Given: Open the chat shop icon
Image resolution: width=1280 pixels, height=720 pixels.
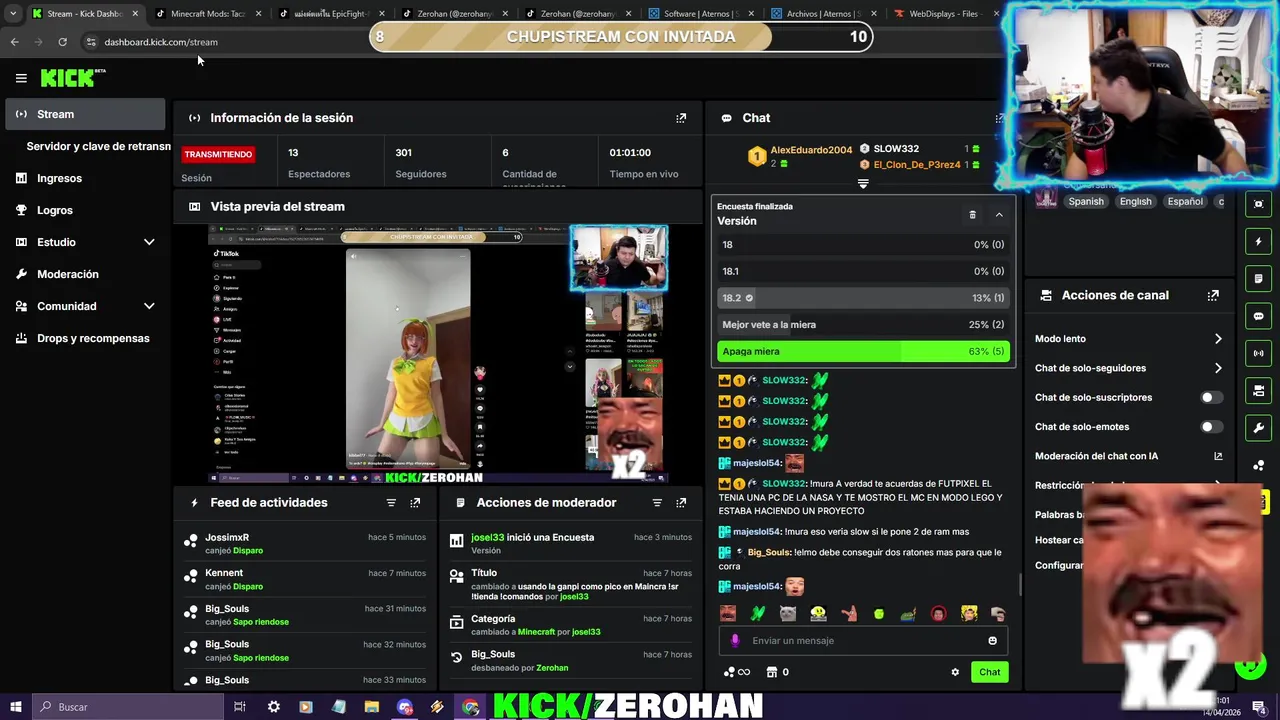Looking at the screenshot, I should coord(771,672).
